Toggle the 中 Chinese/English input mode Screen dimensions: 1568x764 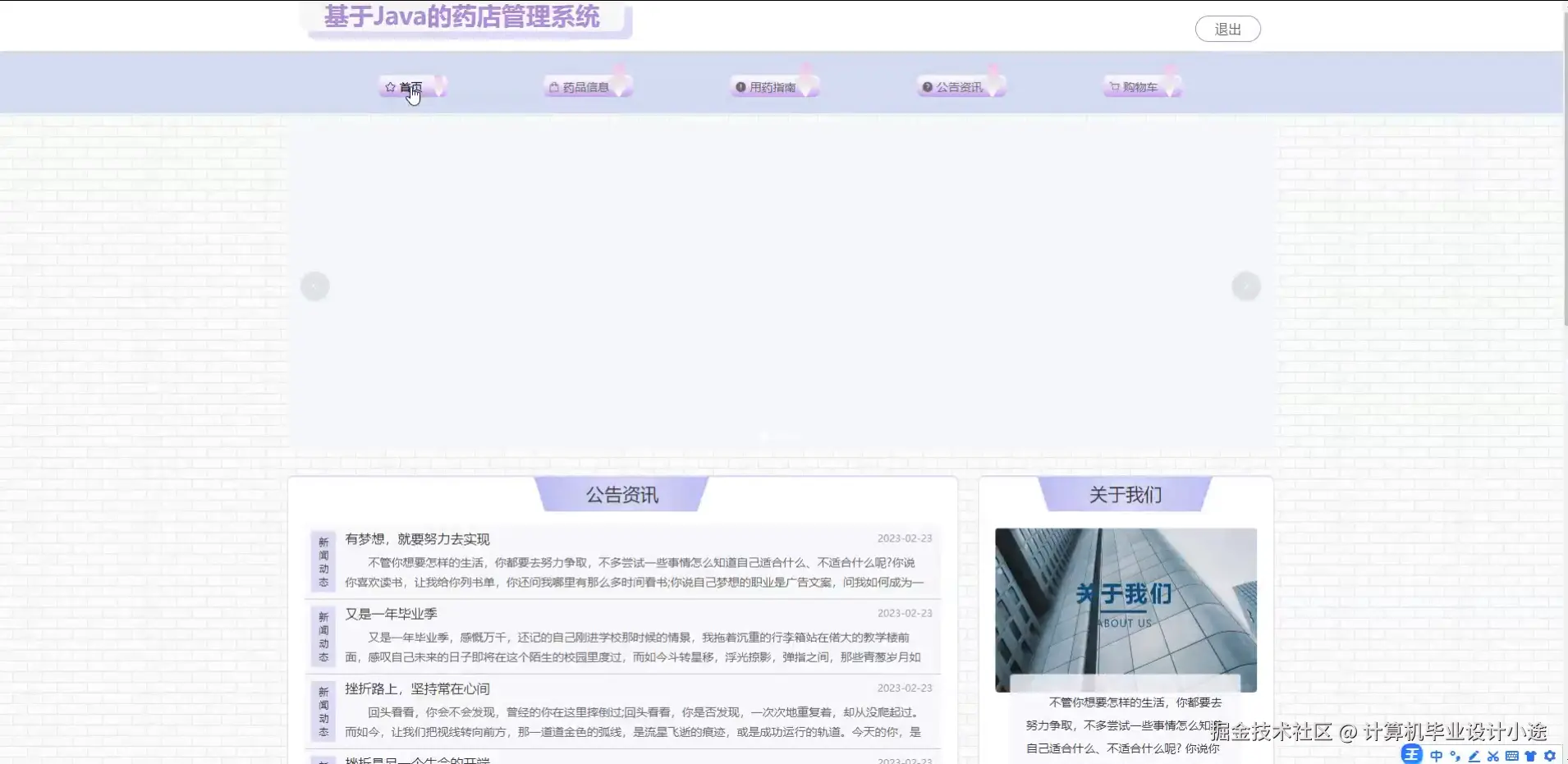[x=1436, y=756]
